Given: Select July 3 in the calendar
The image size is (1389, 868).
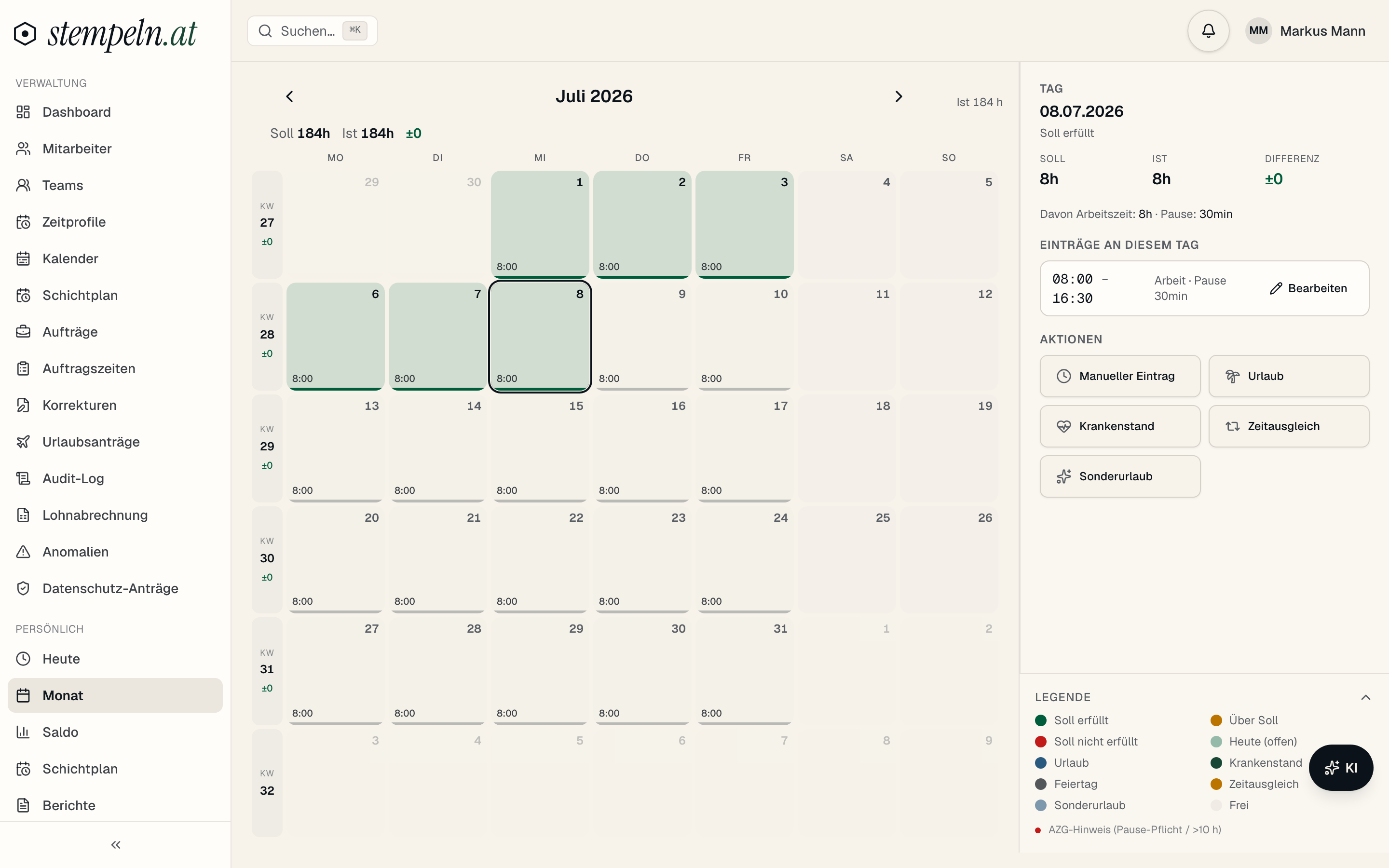Looking at the screenshot, I should (x=745, y=224).
